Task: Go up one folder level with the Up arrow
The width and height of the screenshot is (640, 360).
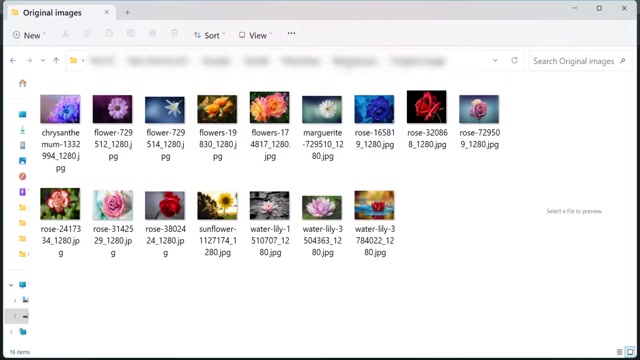Action: click(56, 60)
